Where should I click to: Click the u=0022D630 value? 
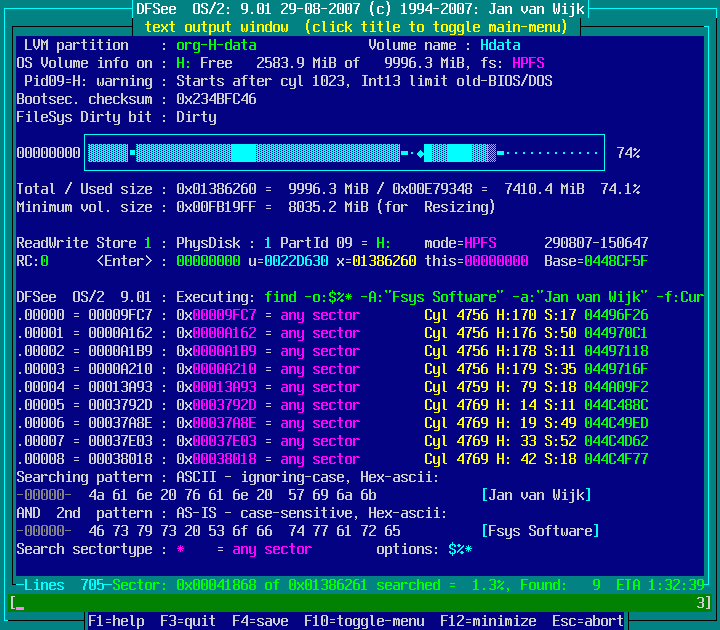click(288, 261)
